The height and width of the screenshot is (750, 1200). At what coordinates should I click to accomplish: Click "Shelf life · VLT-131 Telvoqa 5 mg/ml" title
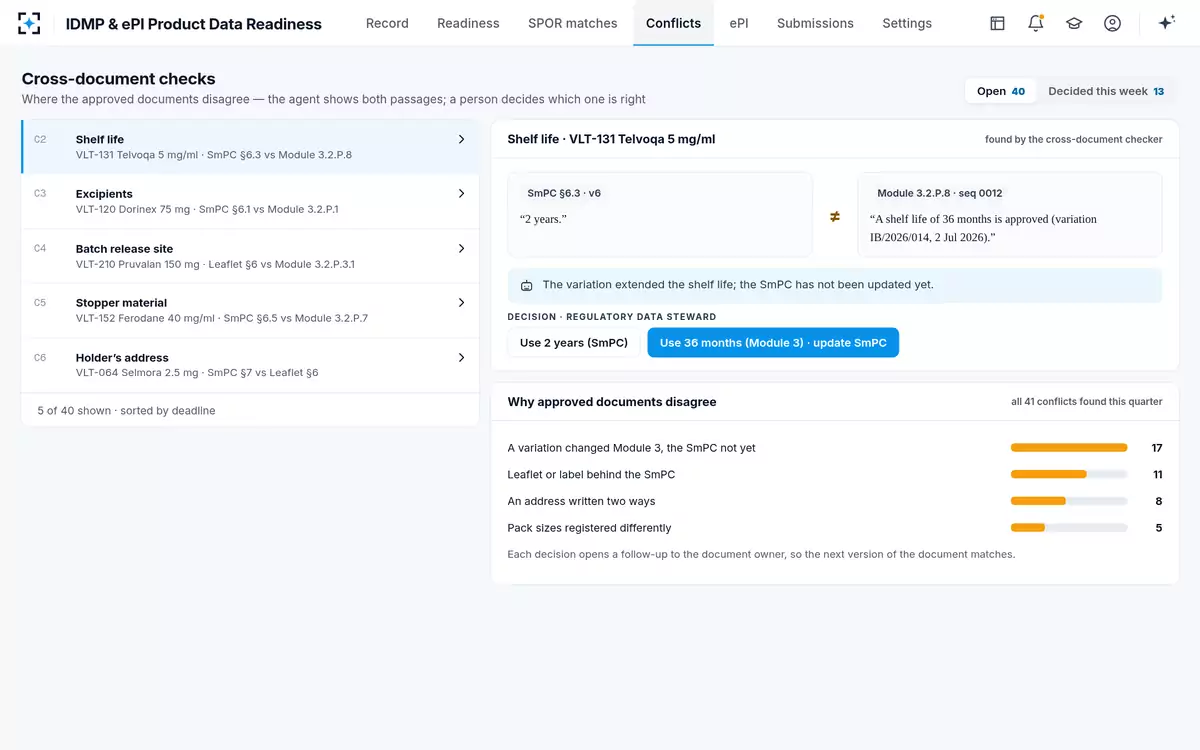pyautogui.click(x=611, y=139)
